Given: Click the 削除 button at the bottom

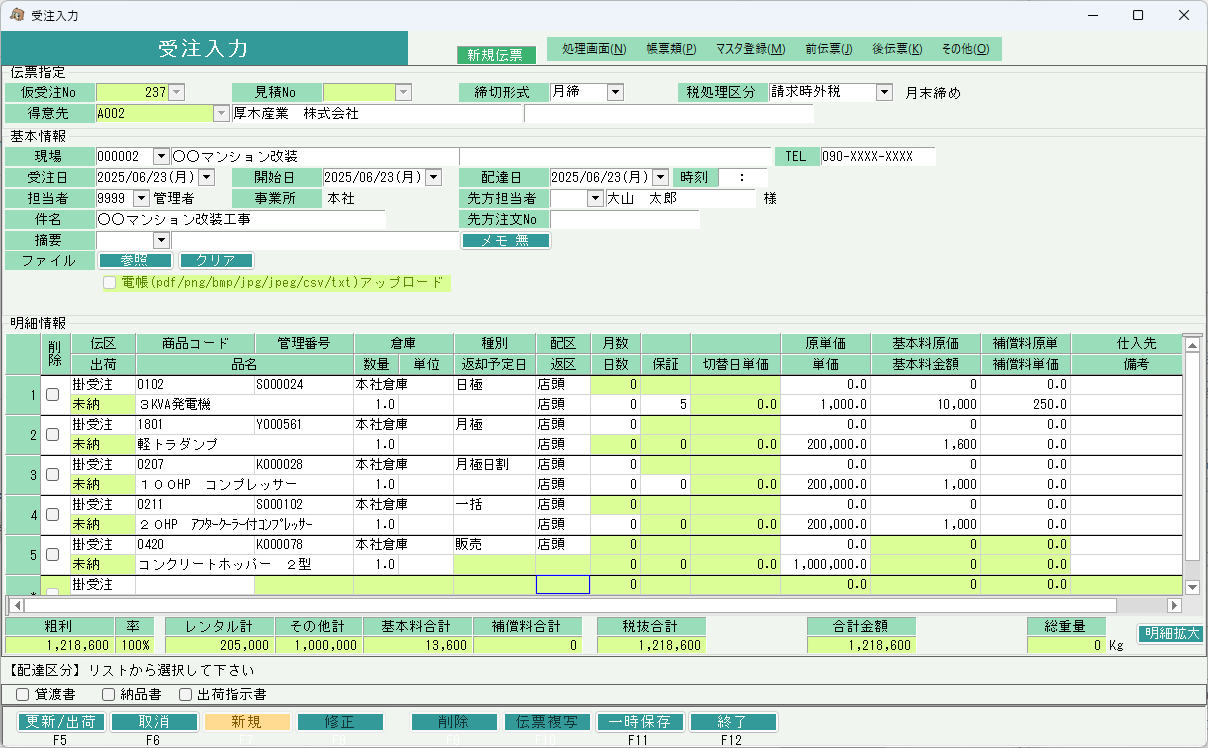Looking at the screenshot, I should [x=454, y=722].
